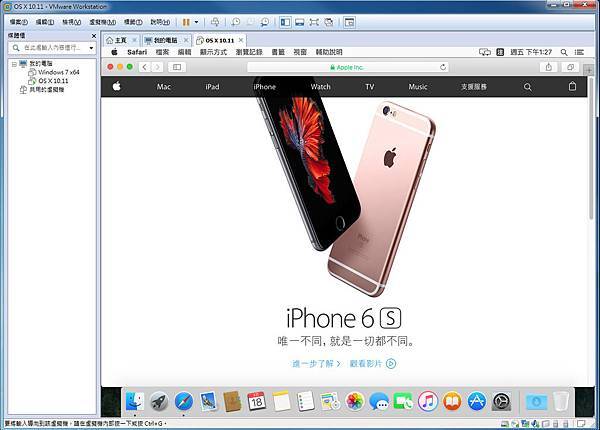
Task: Click the send Ctrl+Alt+Del toolbar icon
Action: pyautogui.click(x=215, y=22)
